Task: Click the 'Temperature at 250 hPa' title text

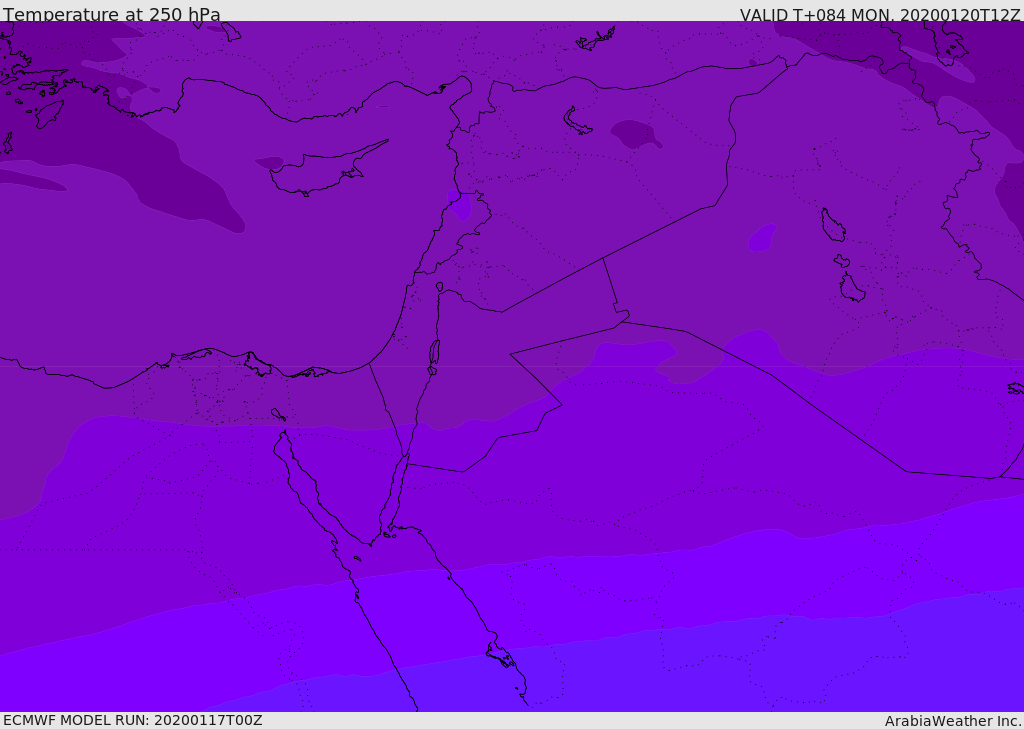Action: point(112,14)
